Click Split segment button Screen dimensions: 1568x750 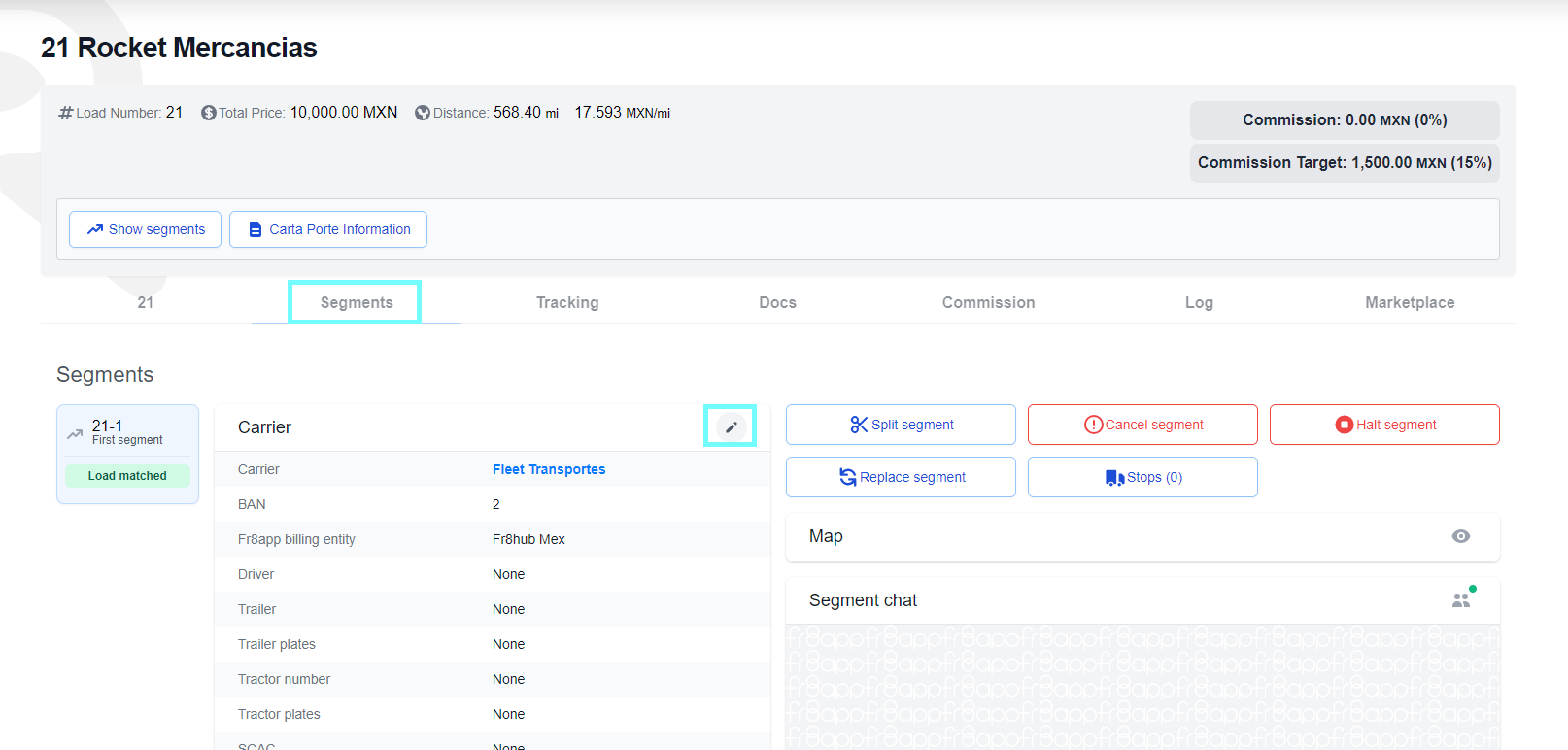(901, 425)
